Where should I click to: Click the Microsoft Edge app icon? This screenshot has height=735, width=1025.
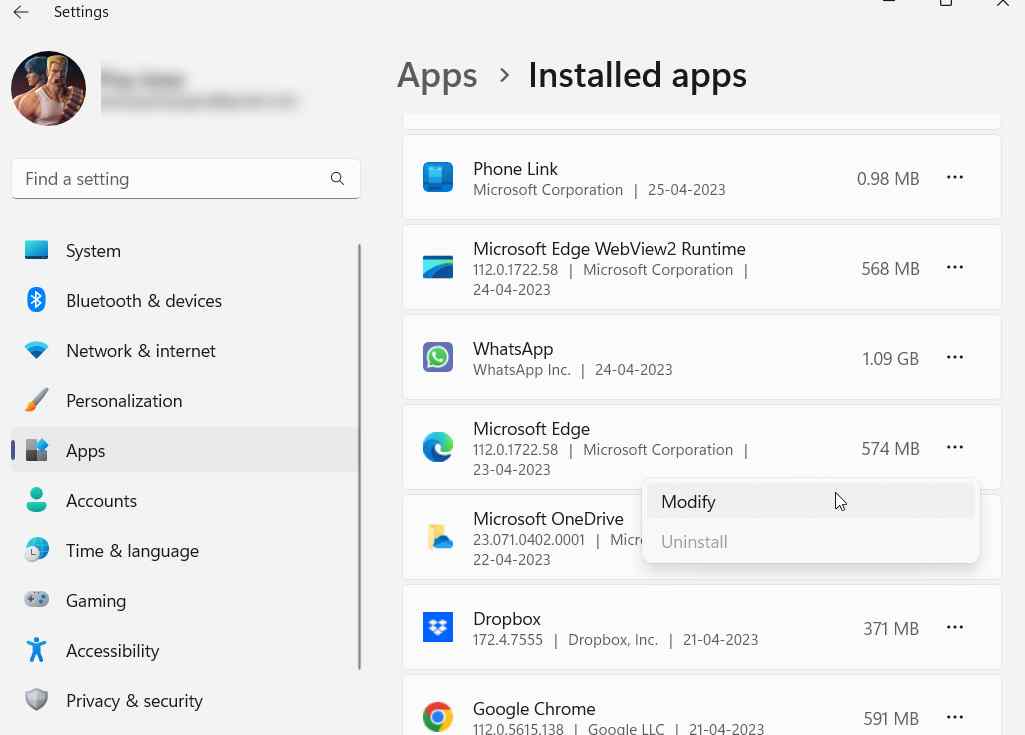438,448
